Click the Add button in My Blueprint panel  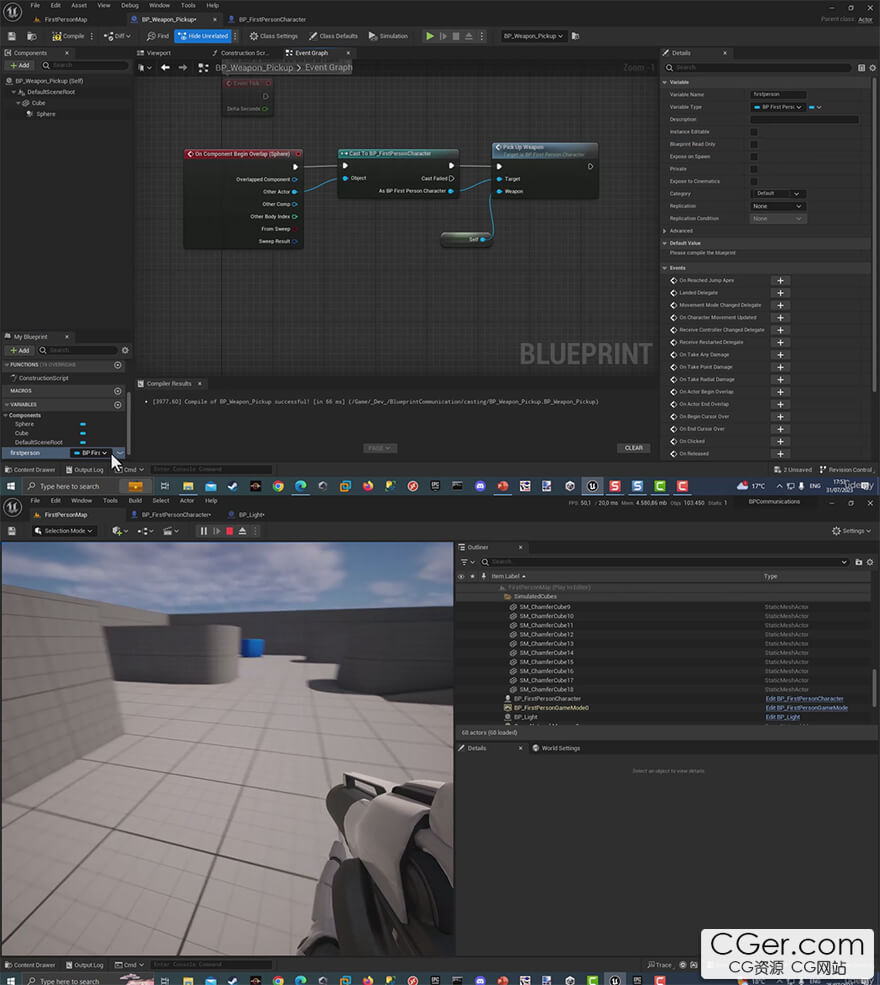[19, 351]
